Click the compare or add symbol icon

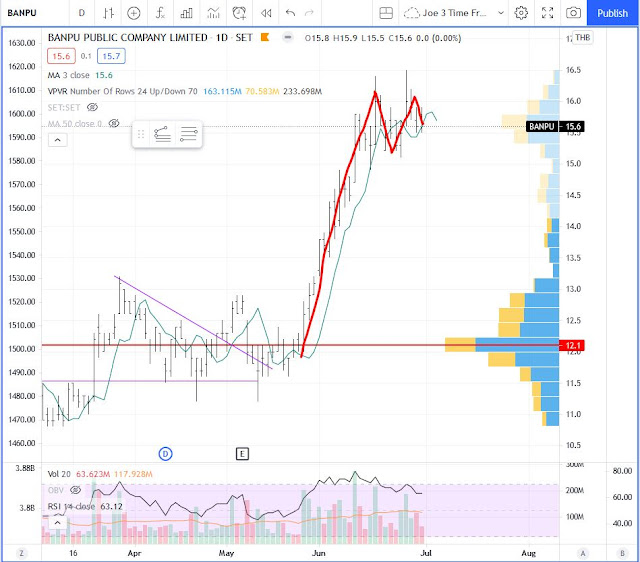point(134,13)
